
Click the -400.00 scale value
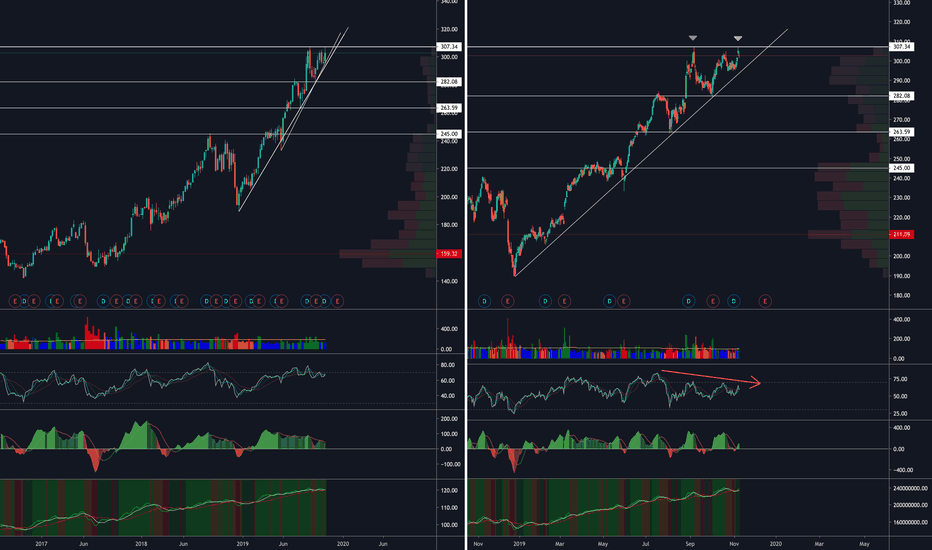(902, 470)
